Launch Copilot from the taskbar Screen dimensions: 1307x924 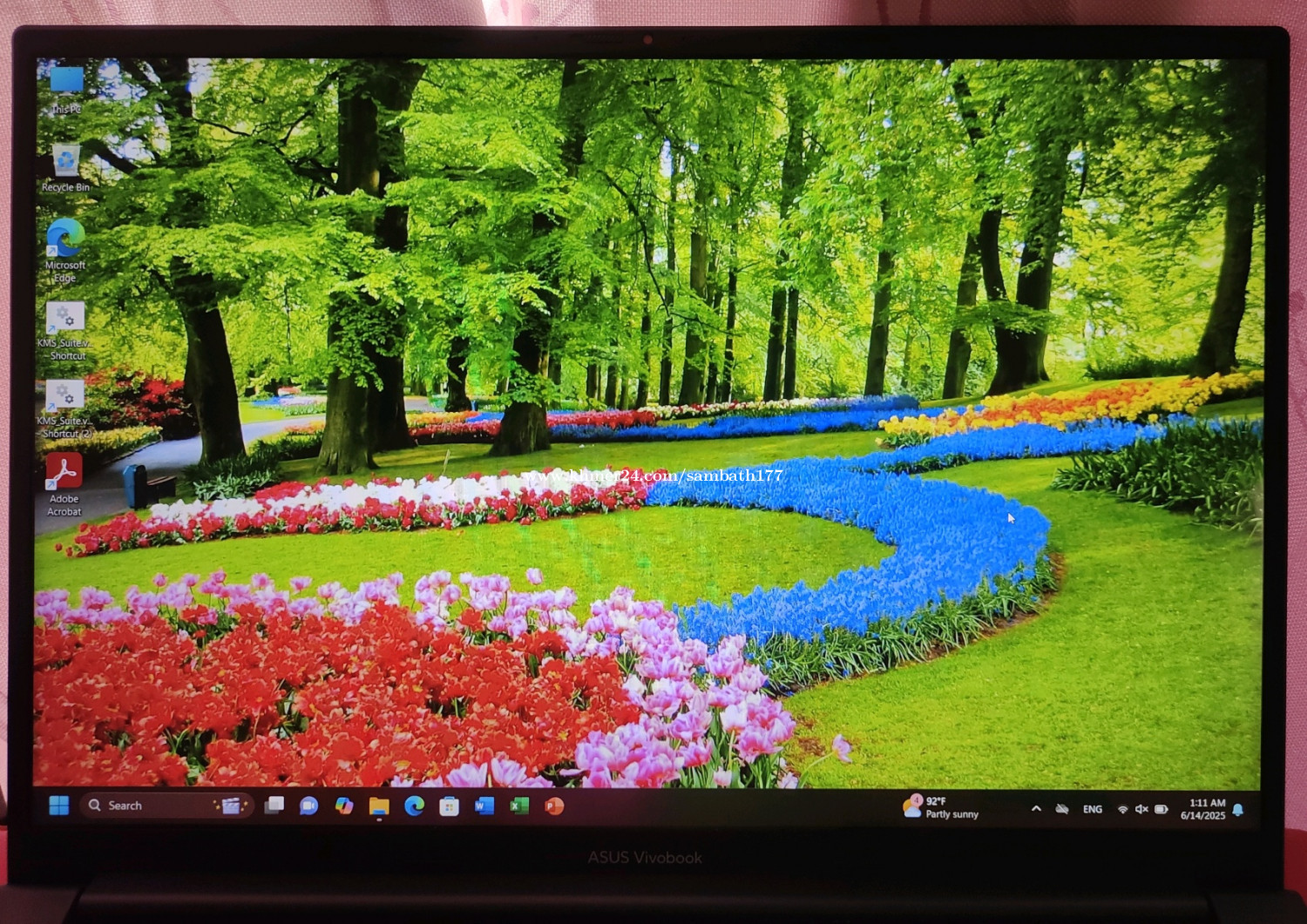344,806
